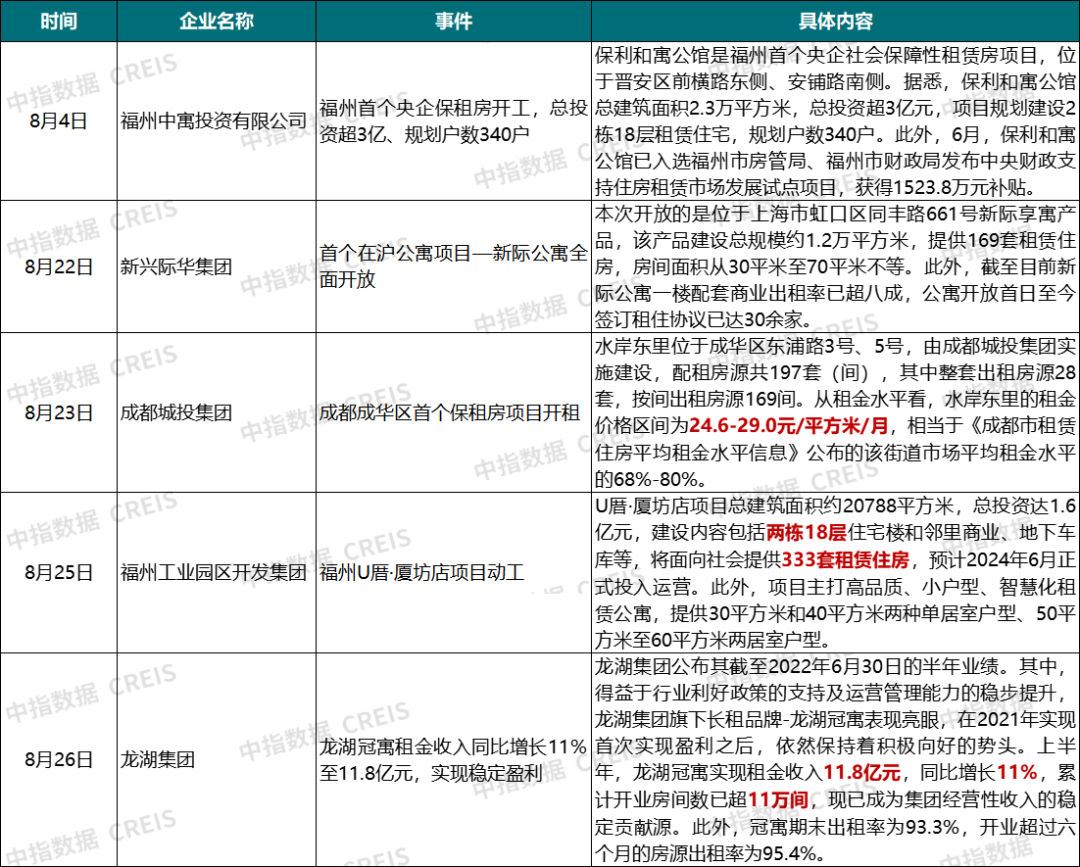
Task: Click red text 333套租赁住房
Action: (846, 560)
